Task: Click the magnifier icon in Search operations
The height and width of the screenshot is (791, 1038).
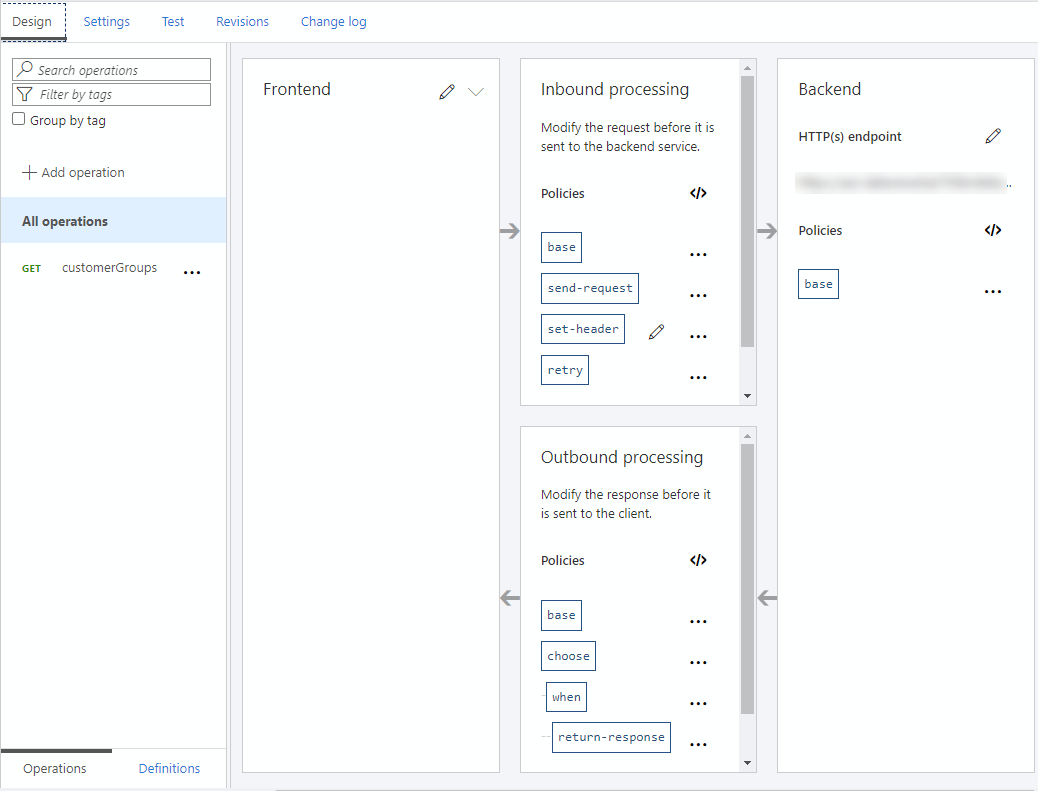Action: pos(25,69)
